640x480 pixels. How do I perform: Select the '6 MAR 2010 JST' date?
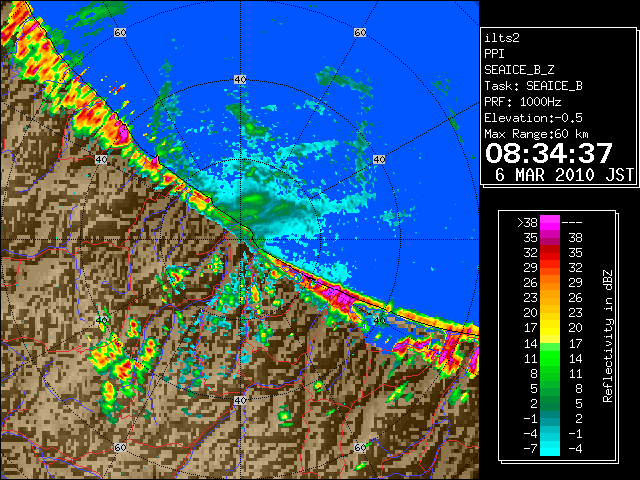[x=564, y=175]
